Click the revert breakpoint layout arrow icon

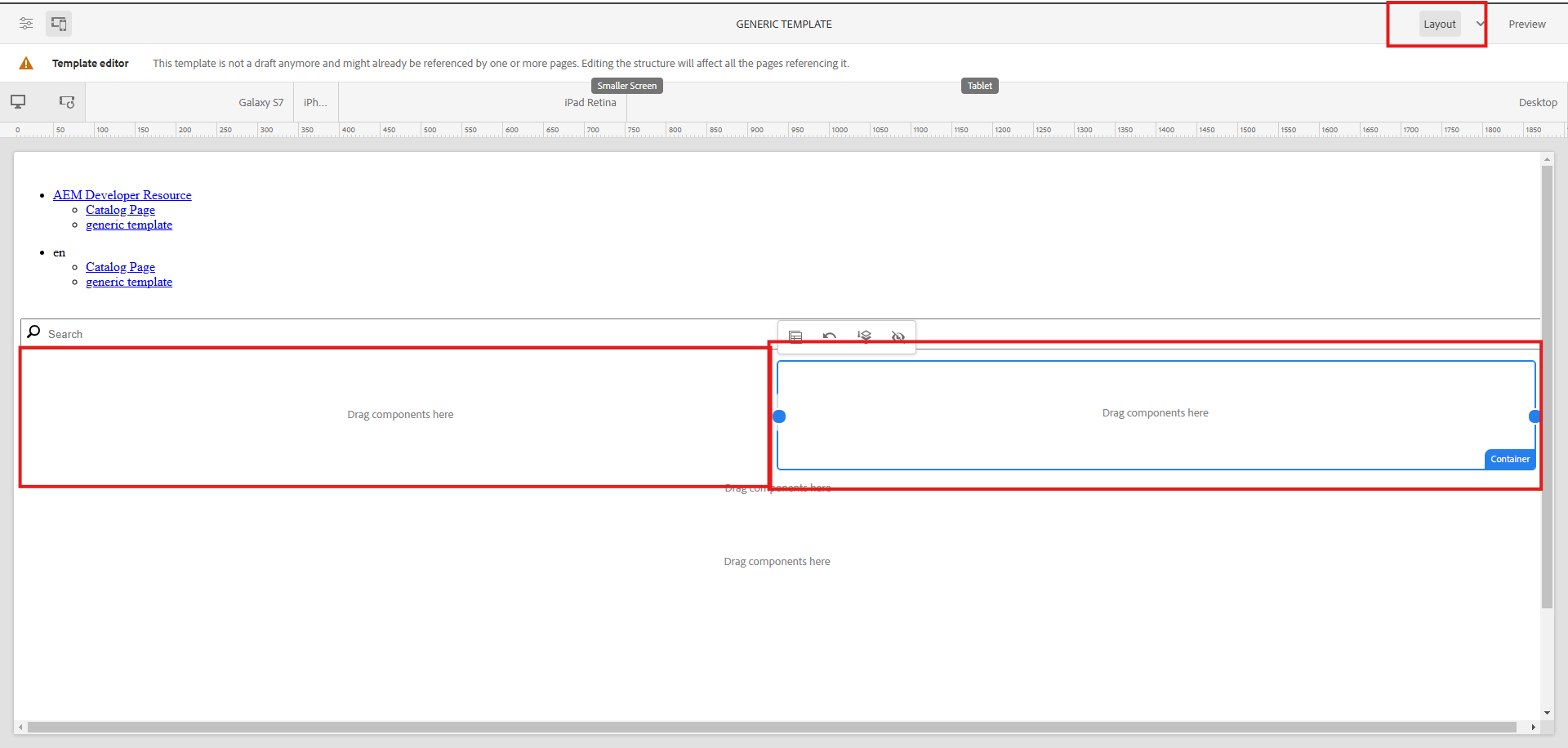click(830, 336)
